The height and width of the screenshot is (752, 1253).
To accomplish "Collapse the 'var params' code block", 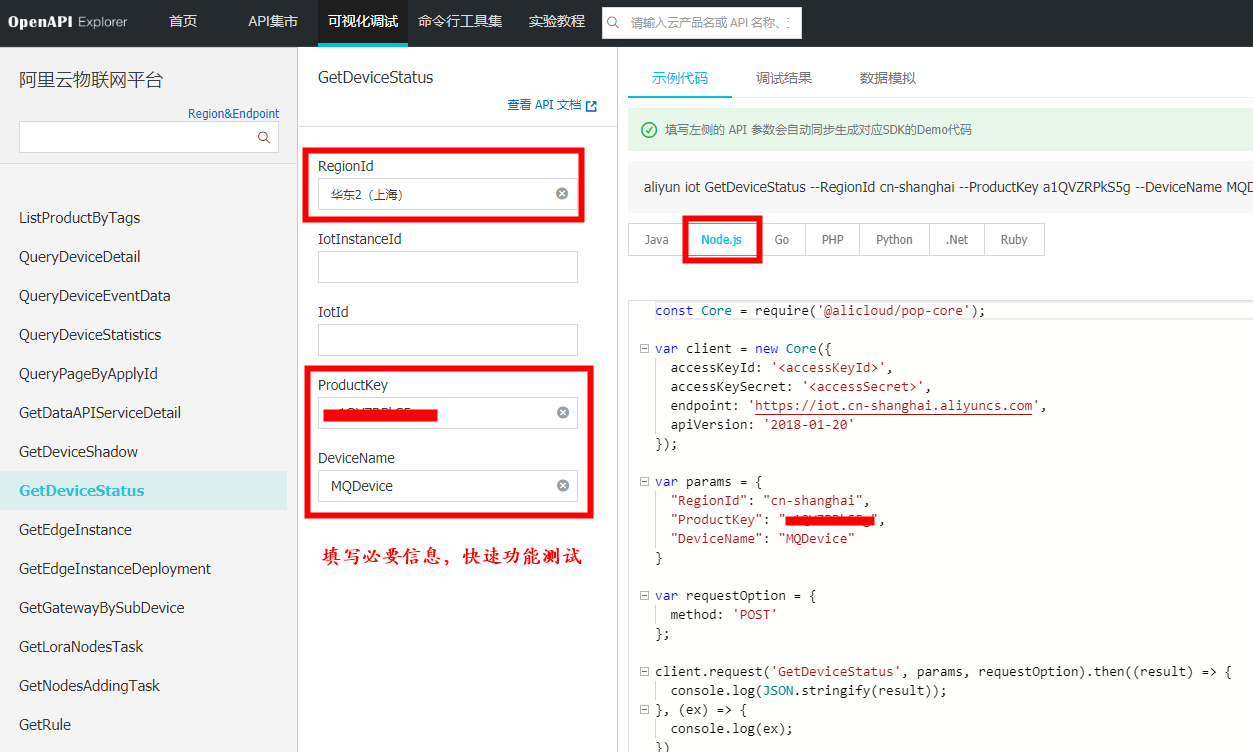I will [643, 482].
